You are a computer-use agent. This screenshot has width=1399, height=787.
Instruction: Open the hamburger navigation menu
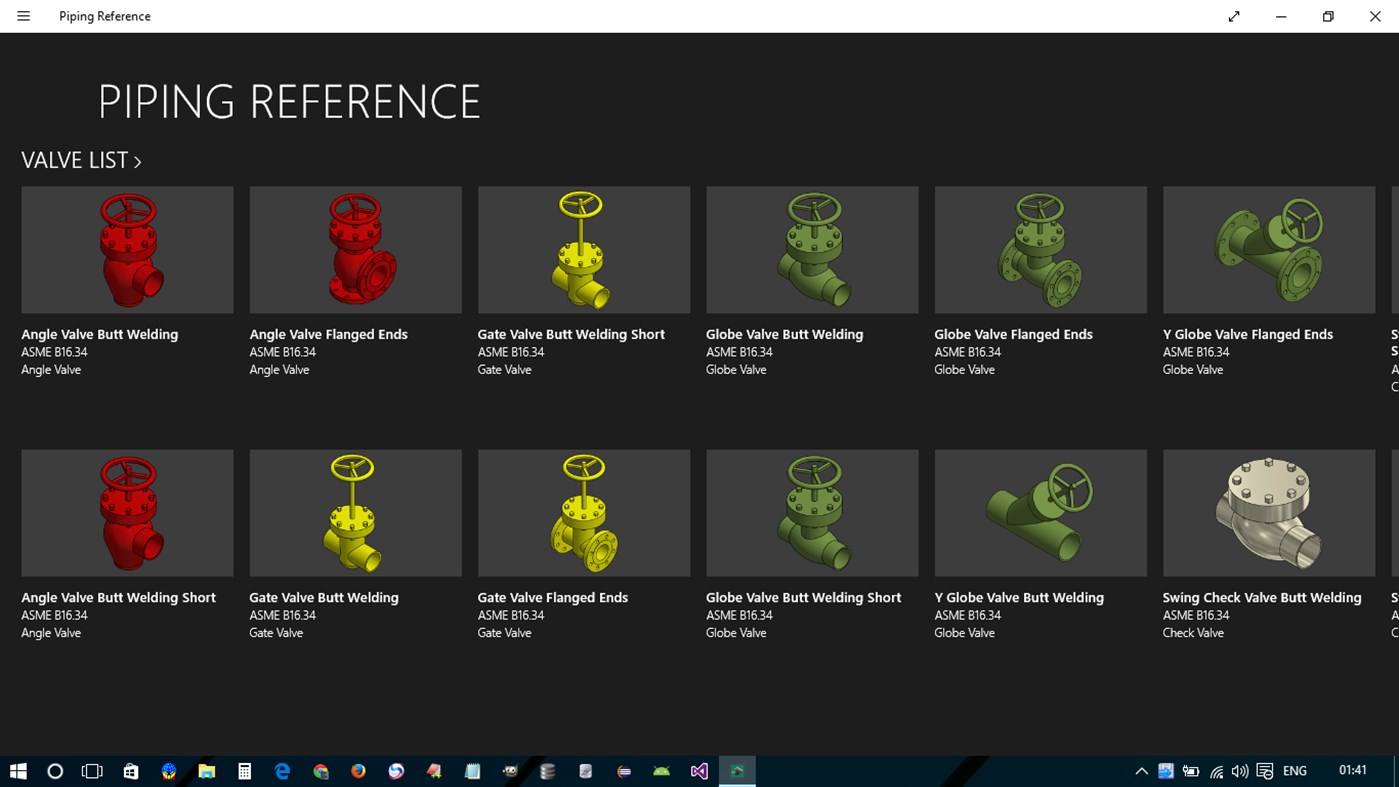[x=22, y=16]
